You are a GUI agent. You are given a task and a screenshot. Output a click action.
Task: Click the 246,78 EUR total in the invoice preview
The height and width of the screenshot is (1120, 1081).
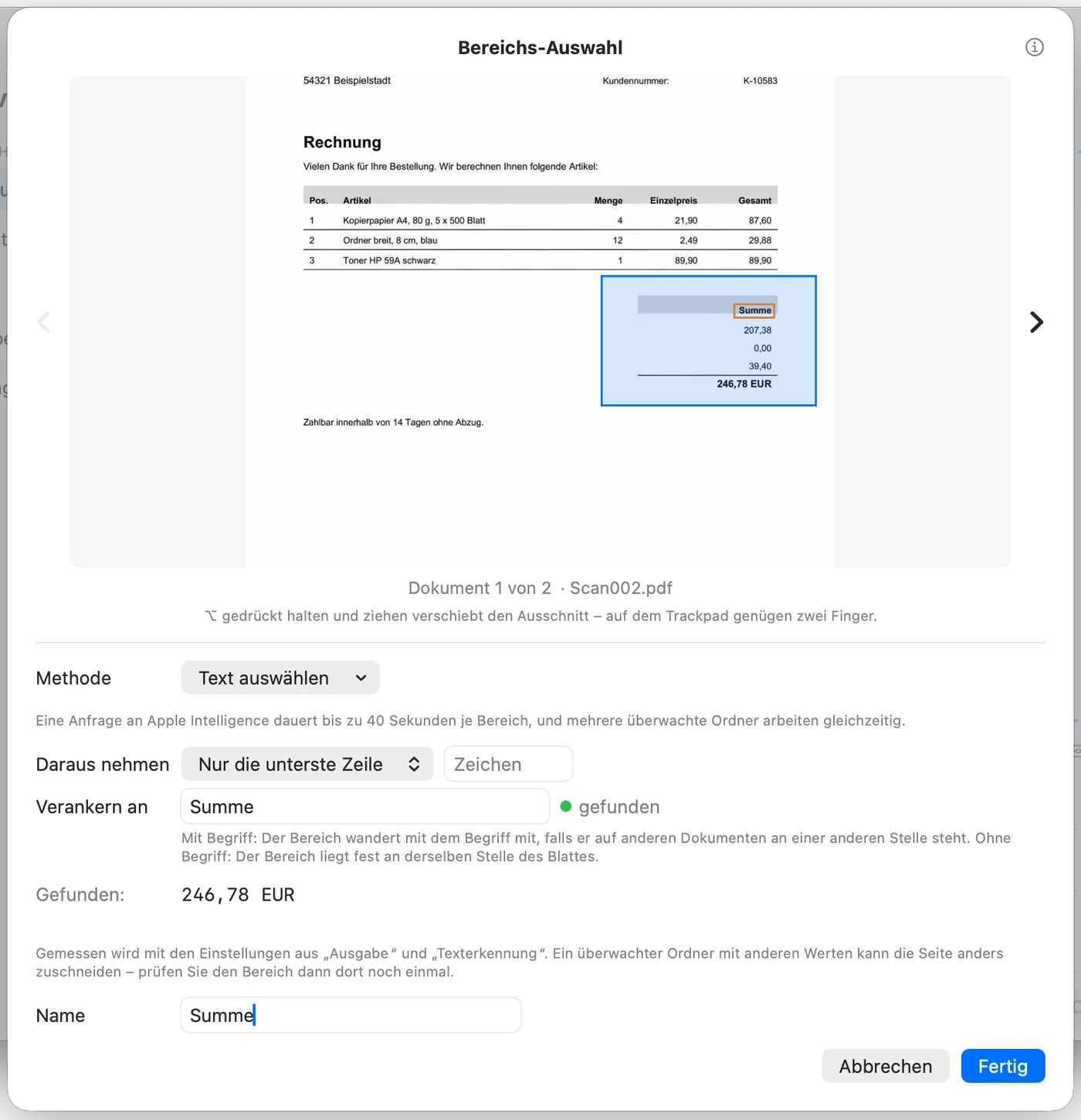coord(744,384)
